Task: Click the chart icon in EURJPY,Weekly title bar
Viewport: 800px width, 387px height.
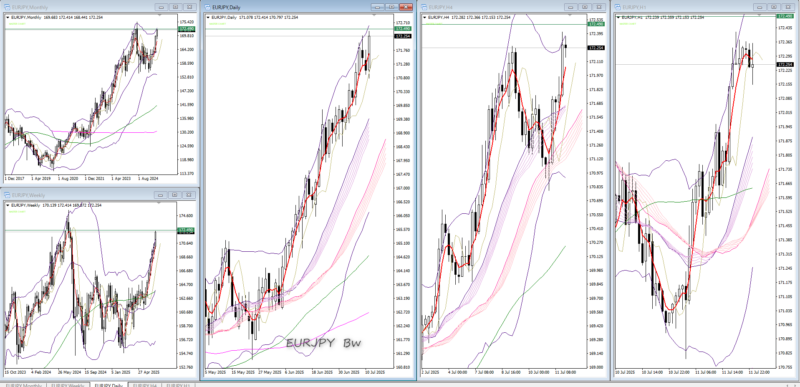Action: click(7, 195)
